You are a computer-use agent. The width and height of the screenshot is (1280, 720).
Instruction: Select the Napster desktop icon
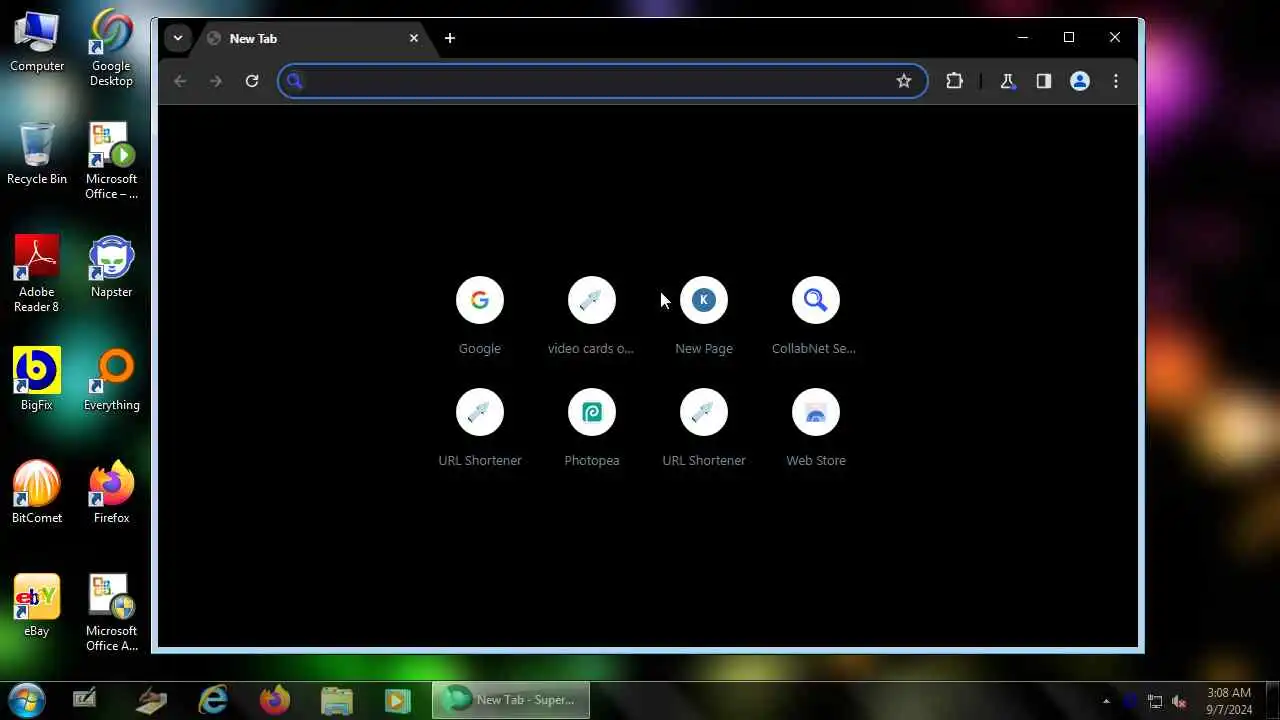[x=111, y=267]
